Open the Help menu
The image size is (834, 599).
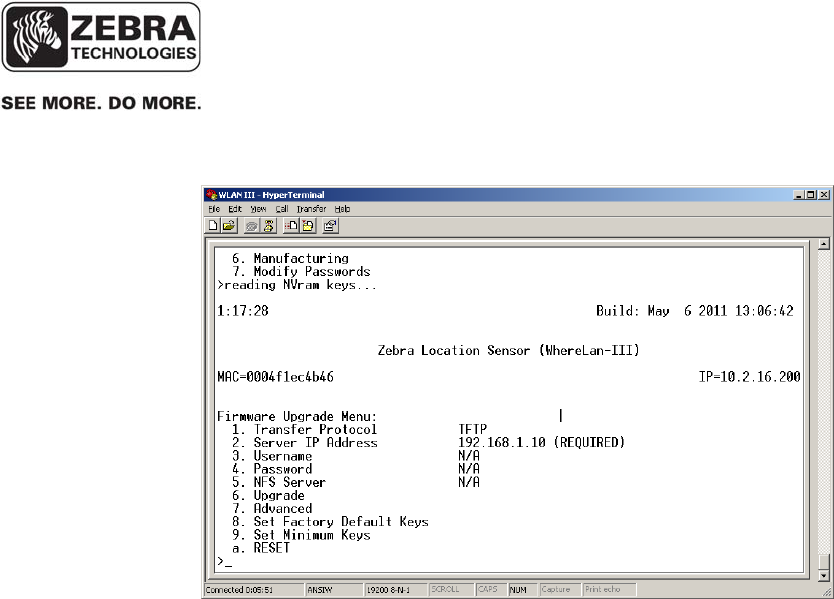click(x=342, y=209)
